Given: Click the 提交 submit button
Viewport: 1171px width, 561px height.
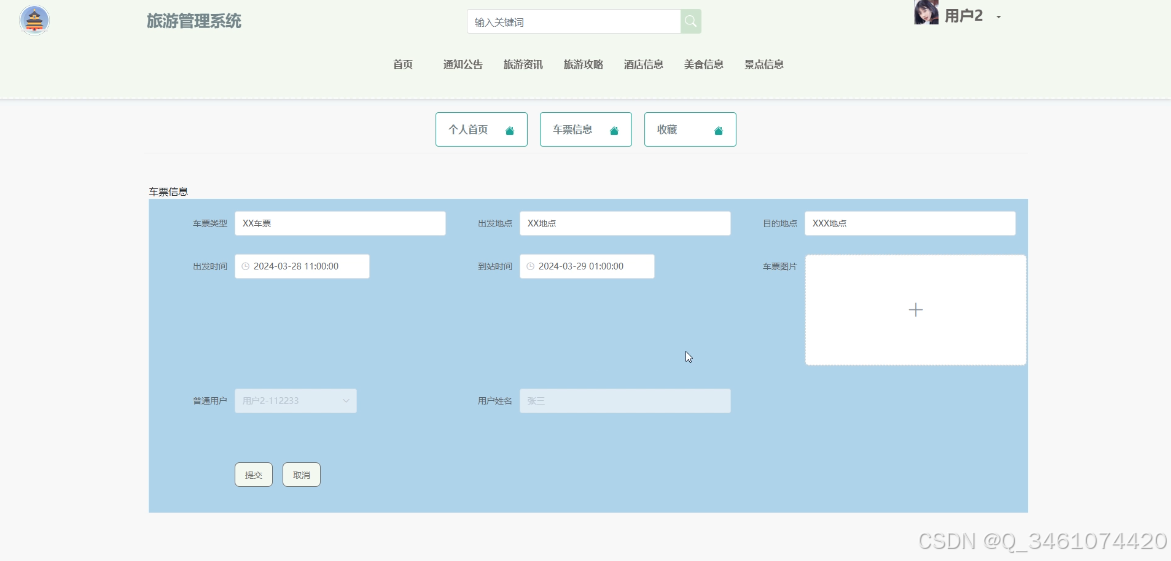Looking at the screenshot, I should pyautogui.click(x=254, y=474).
